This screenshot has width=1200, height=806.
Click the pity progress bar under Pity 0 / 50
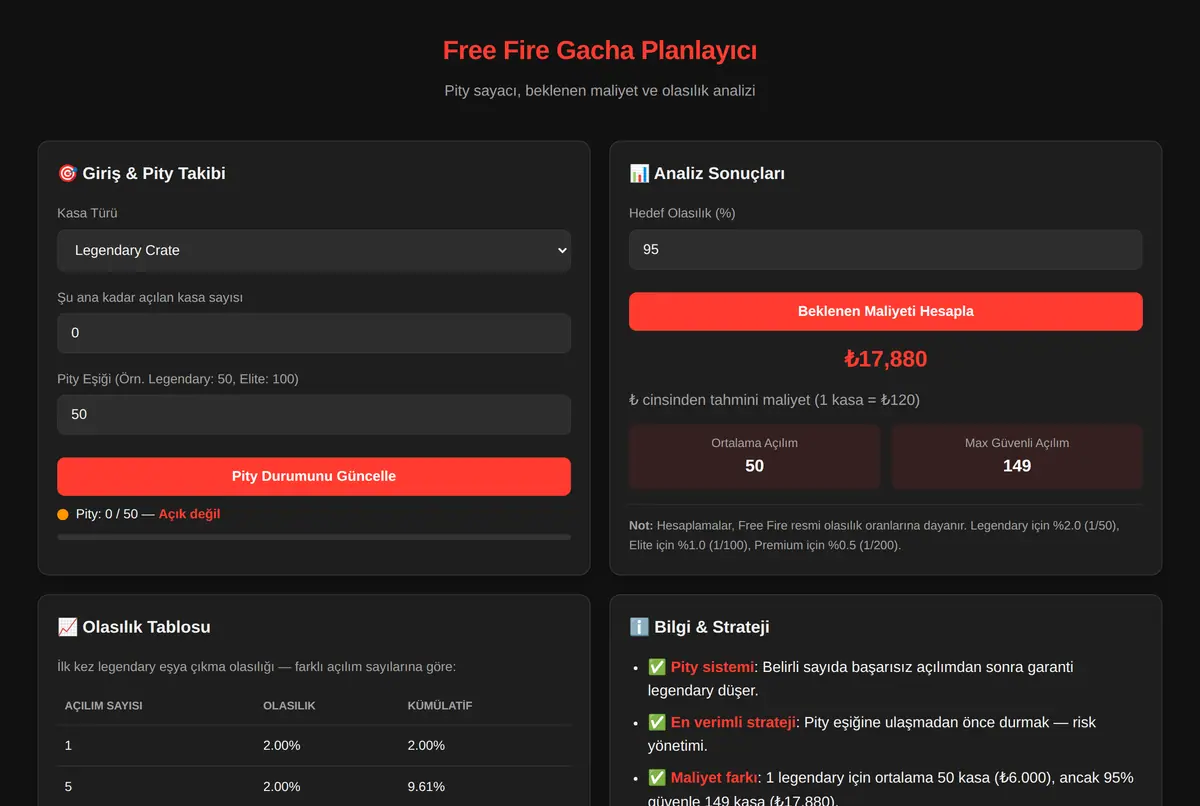point(314,537)
